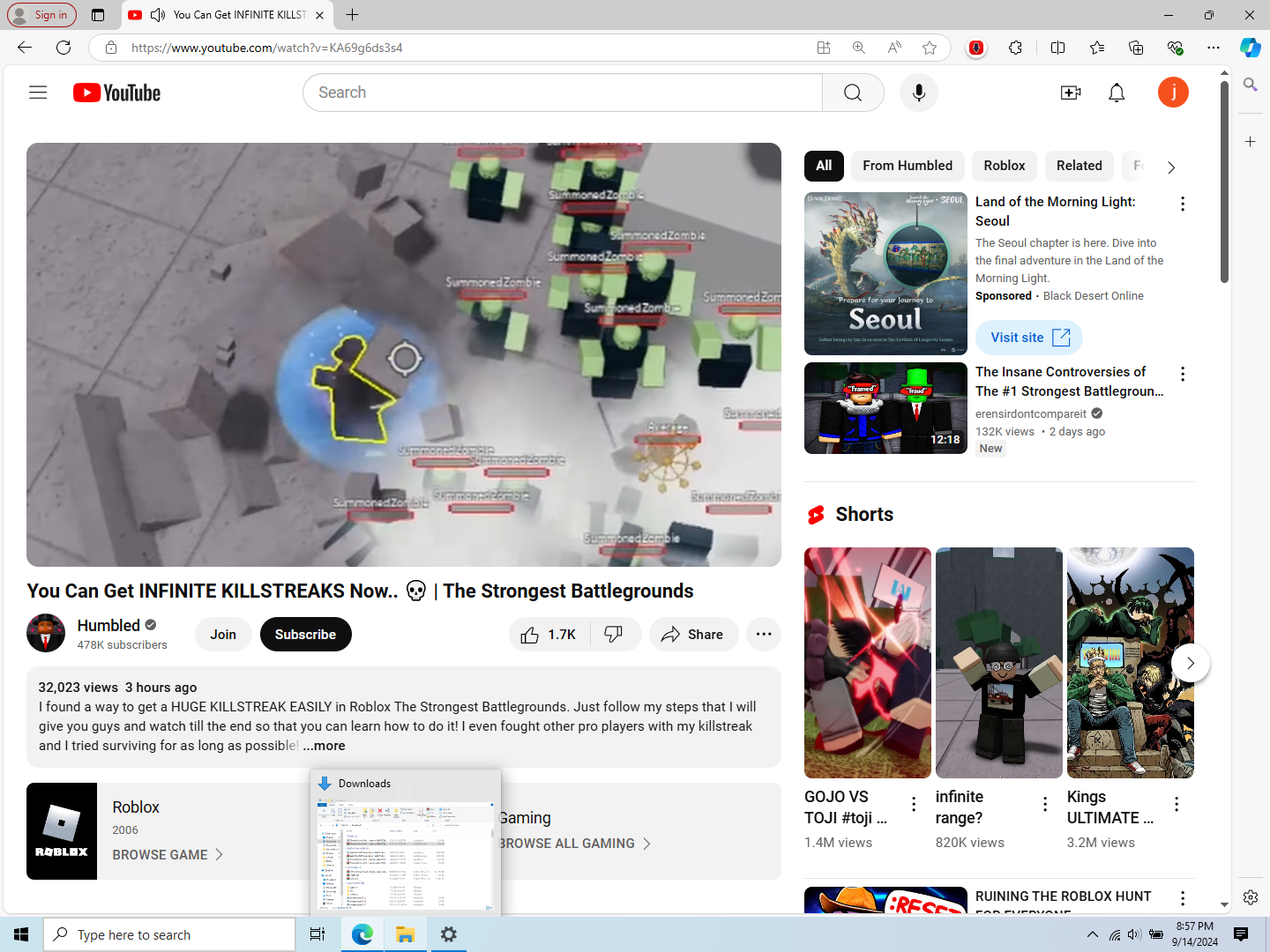Add page to favorites star

click(930, 48)
